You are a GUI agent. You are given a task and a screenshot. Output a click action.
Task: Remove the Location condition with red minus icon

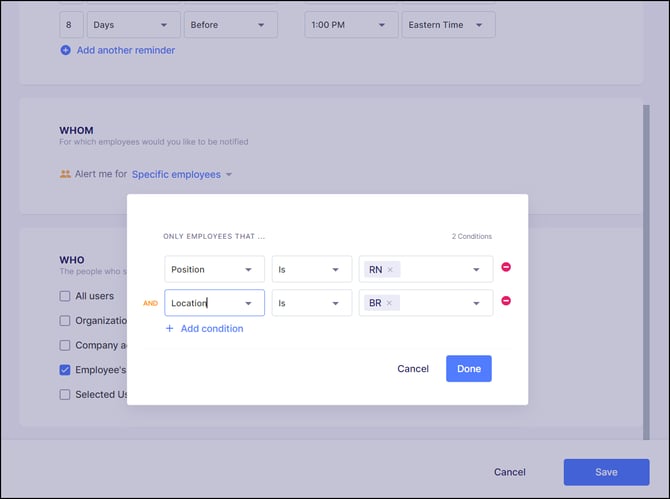tap(506, 301)
